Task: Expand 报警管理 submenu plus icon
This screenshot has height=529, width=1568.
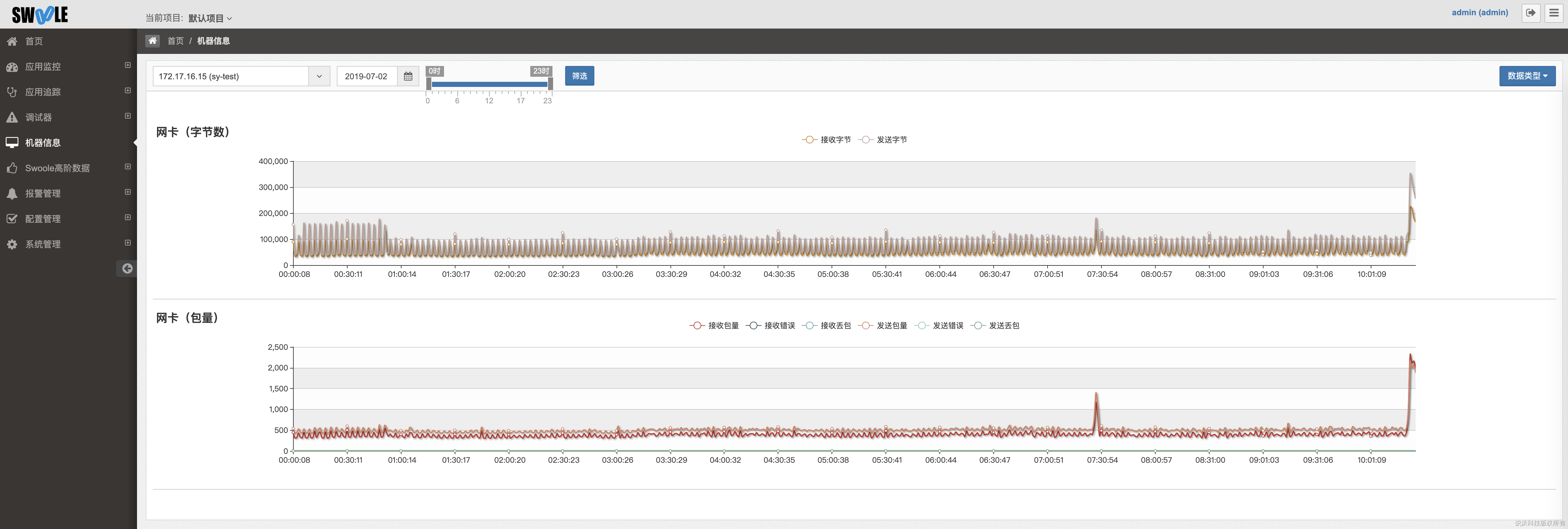Action: (x=128, y=192)
